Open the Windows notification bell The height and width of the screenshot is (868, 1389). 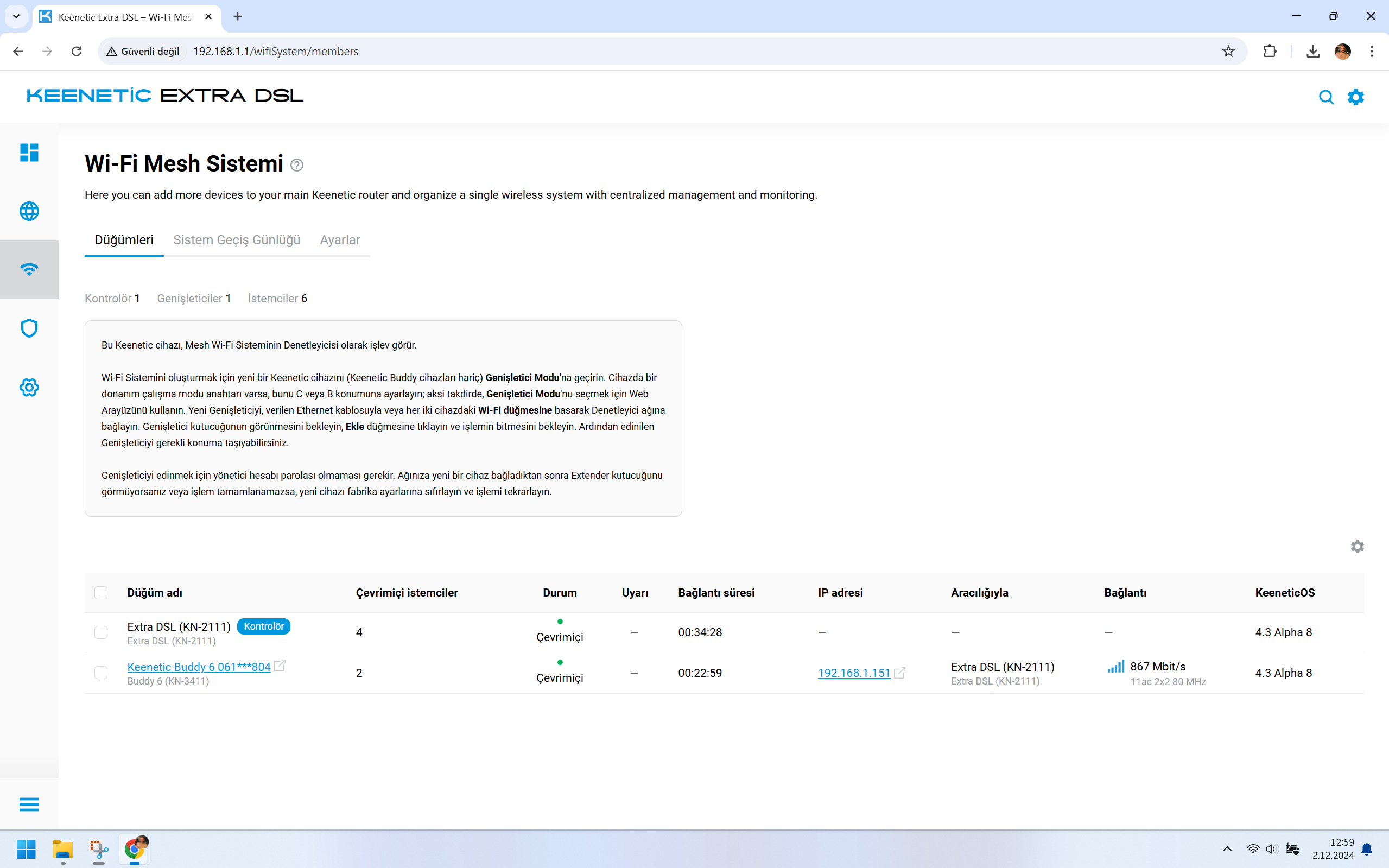[x=1367, y=848]
